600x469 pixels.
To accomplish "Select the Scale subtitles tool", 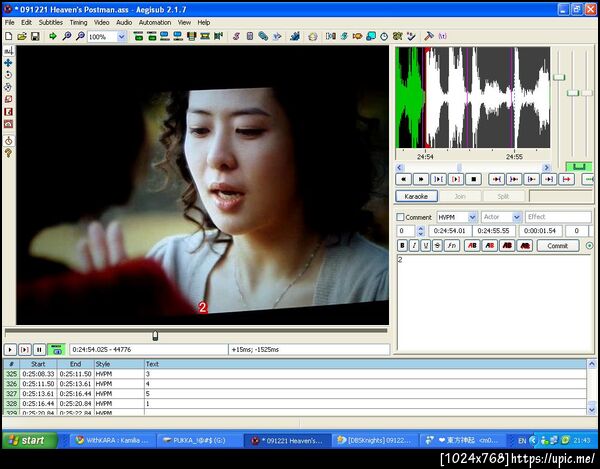I will pyautogui.click(x=8, y=99).
